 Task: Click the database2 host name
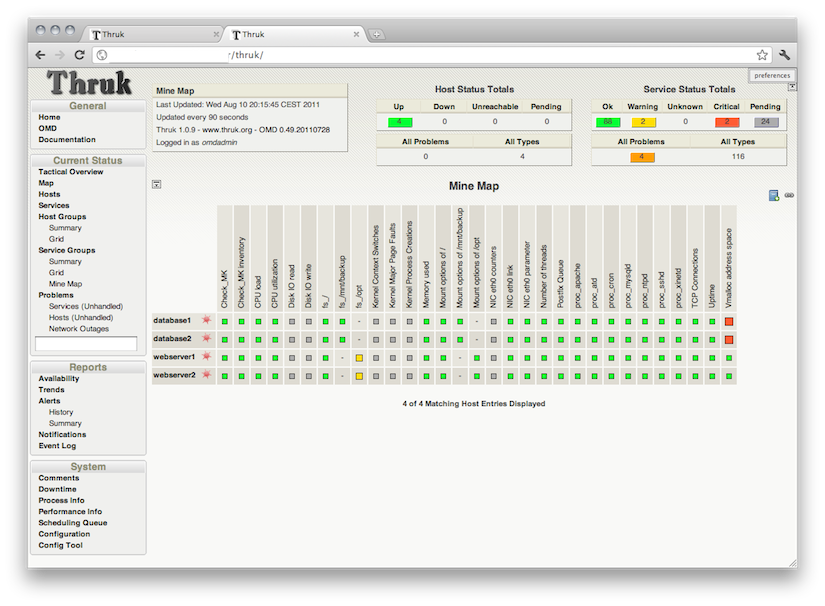coord(172,339)
